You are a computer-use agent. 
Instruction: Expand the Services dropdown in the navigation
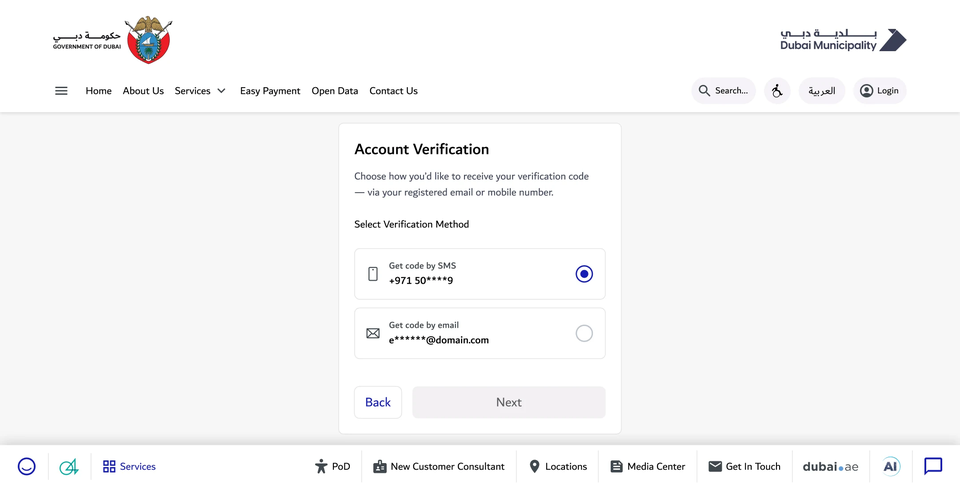click(200, 91)
